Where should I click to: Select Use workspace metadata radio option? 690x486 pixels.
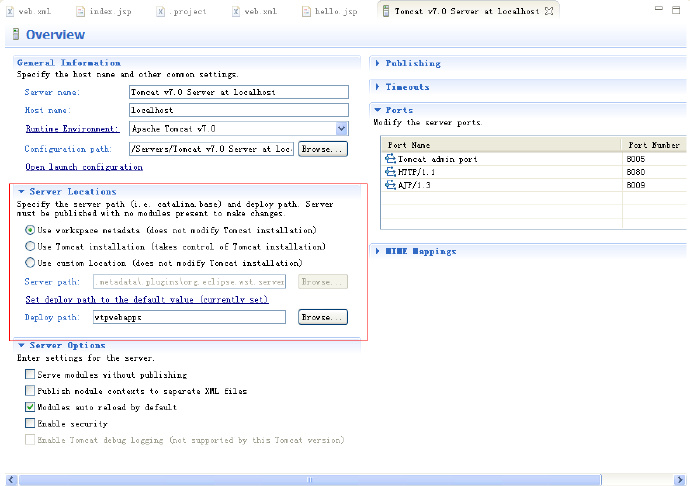(30, 230)
